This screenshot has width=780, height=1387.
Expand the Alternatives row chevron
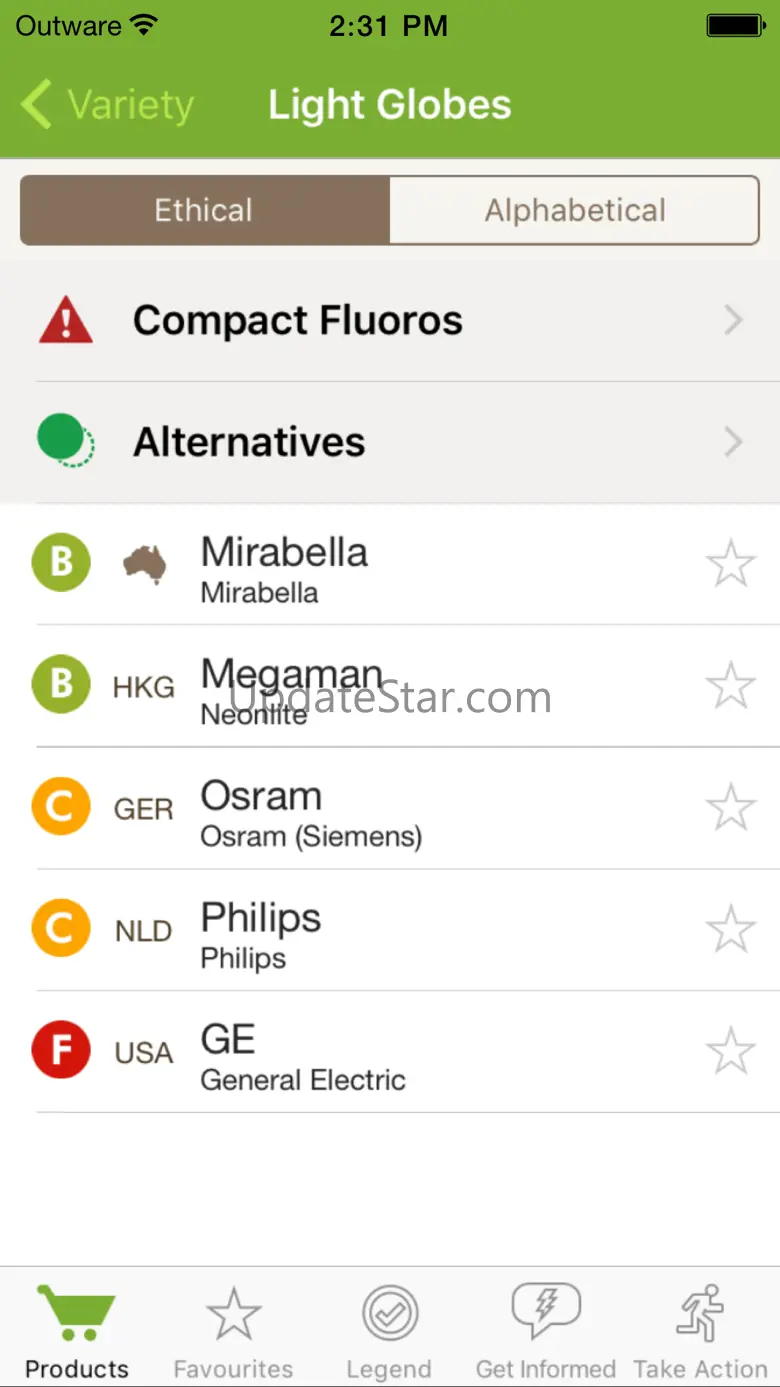click(x=734, y=442)
